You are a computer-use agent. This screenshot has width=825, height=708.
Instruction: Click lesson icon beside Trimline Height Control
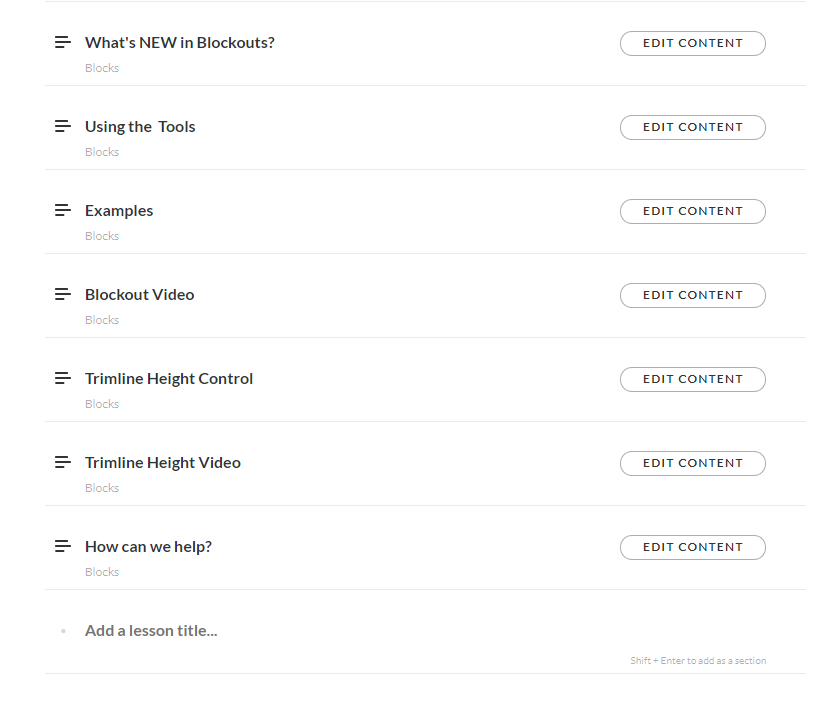pyautogui.click(x=63, y=378)
